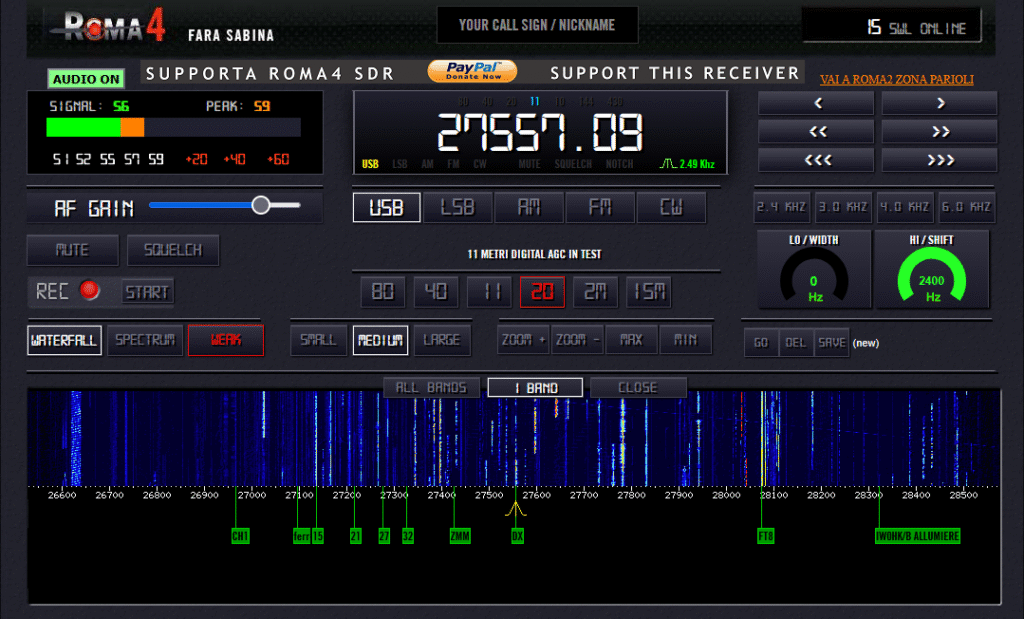Screen dimensions: 1024x619
Task: Click the call sign / nickname field
Action: click(537, 26)
